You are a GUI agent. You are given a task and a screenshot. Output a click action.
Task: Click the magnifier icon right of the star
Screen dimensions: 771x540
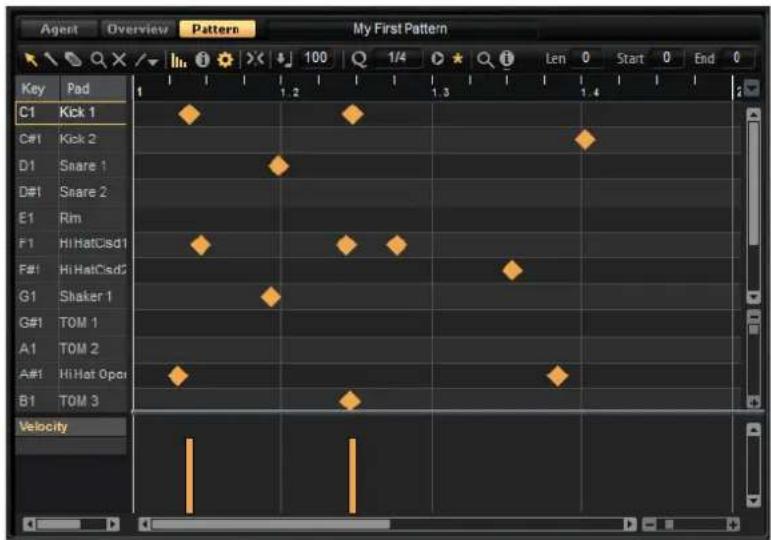485,60
